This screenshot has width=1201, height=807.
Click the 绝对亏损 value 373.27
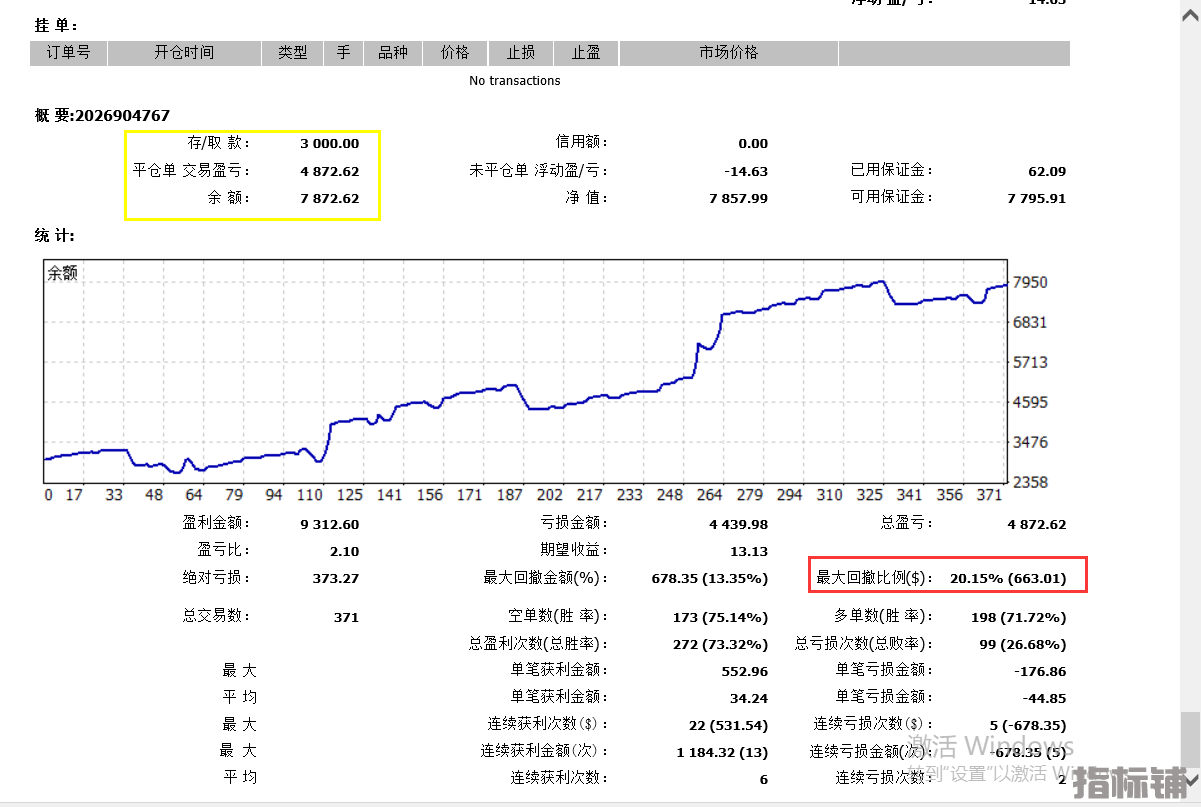pyautogui.click(x=336, y=578)
